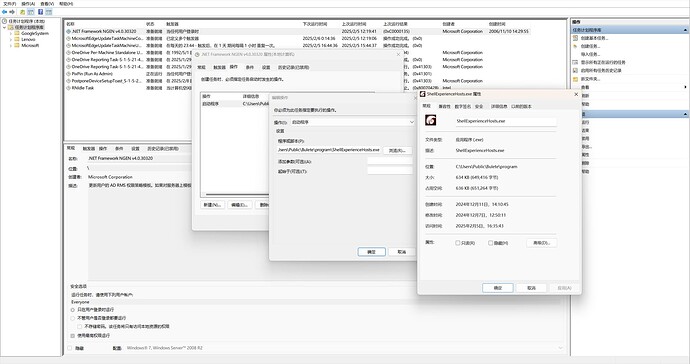Toggle the 隐藏(H) hidden checkbox
The height and width of the screenshot is (364, 690).
pyautogui.click(x=490, y=243)
